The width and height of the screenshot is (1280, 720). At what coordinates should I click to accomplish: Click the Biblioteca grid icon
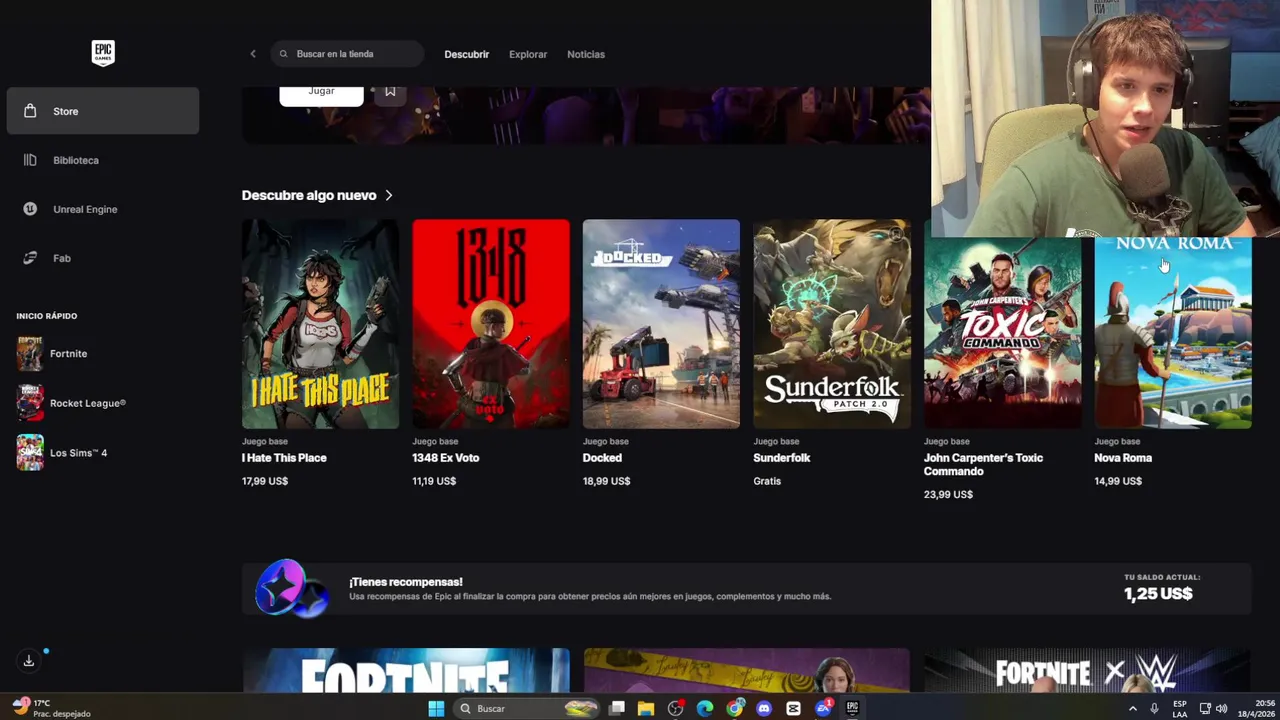[x=30, y=160]
